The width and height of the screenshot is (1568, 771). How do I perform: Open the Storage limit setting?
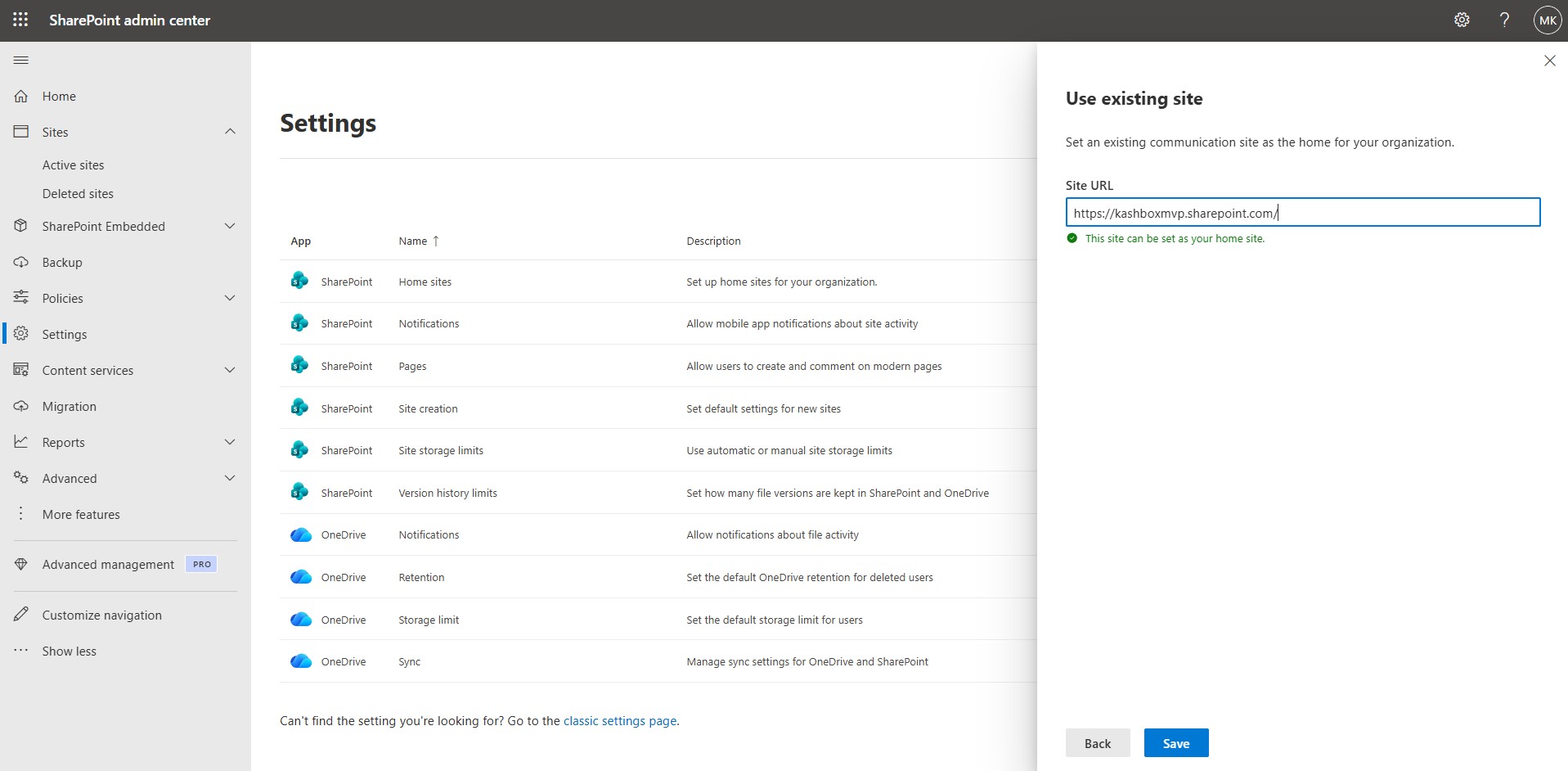pos(429,620)
